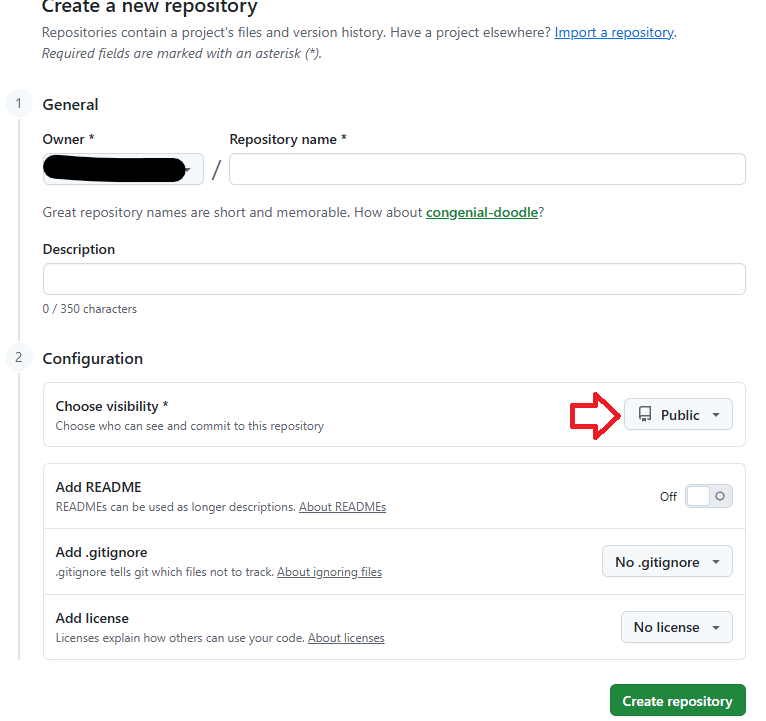Open the Public visibility dropdown

[678, 415]
